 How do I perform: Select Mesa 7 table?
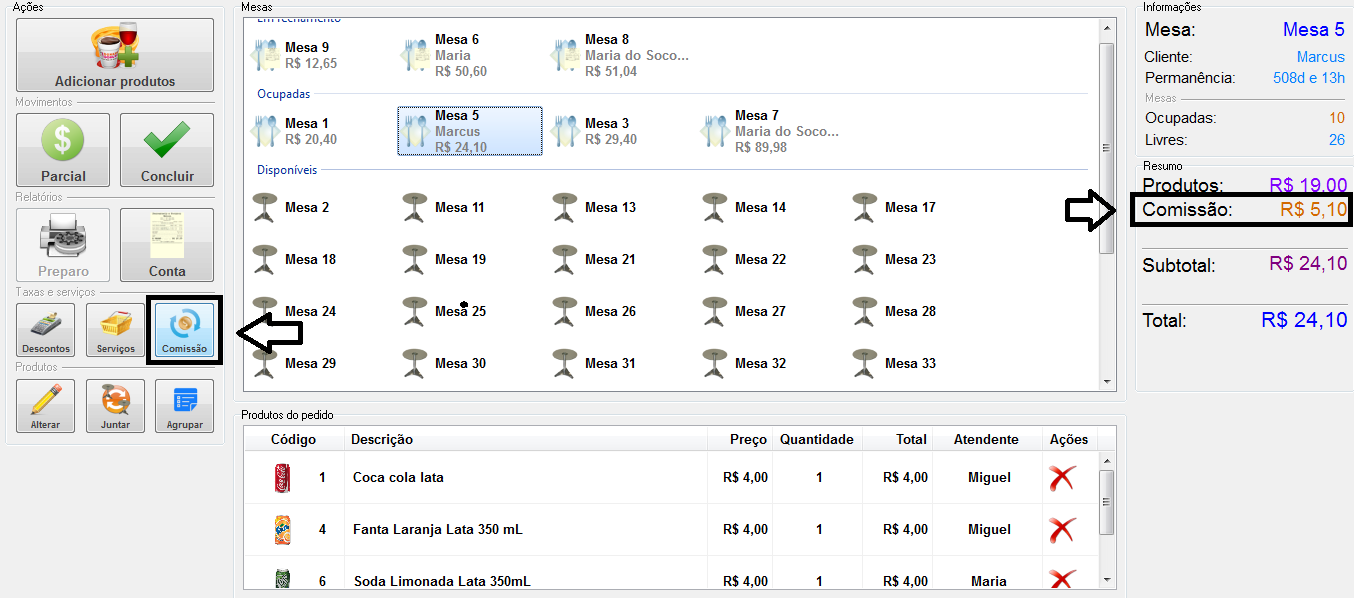pyautogui.click(x=770, y=131)
